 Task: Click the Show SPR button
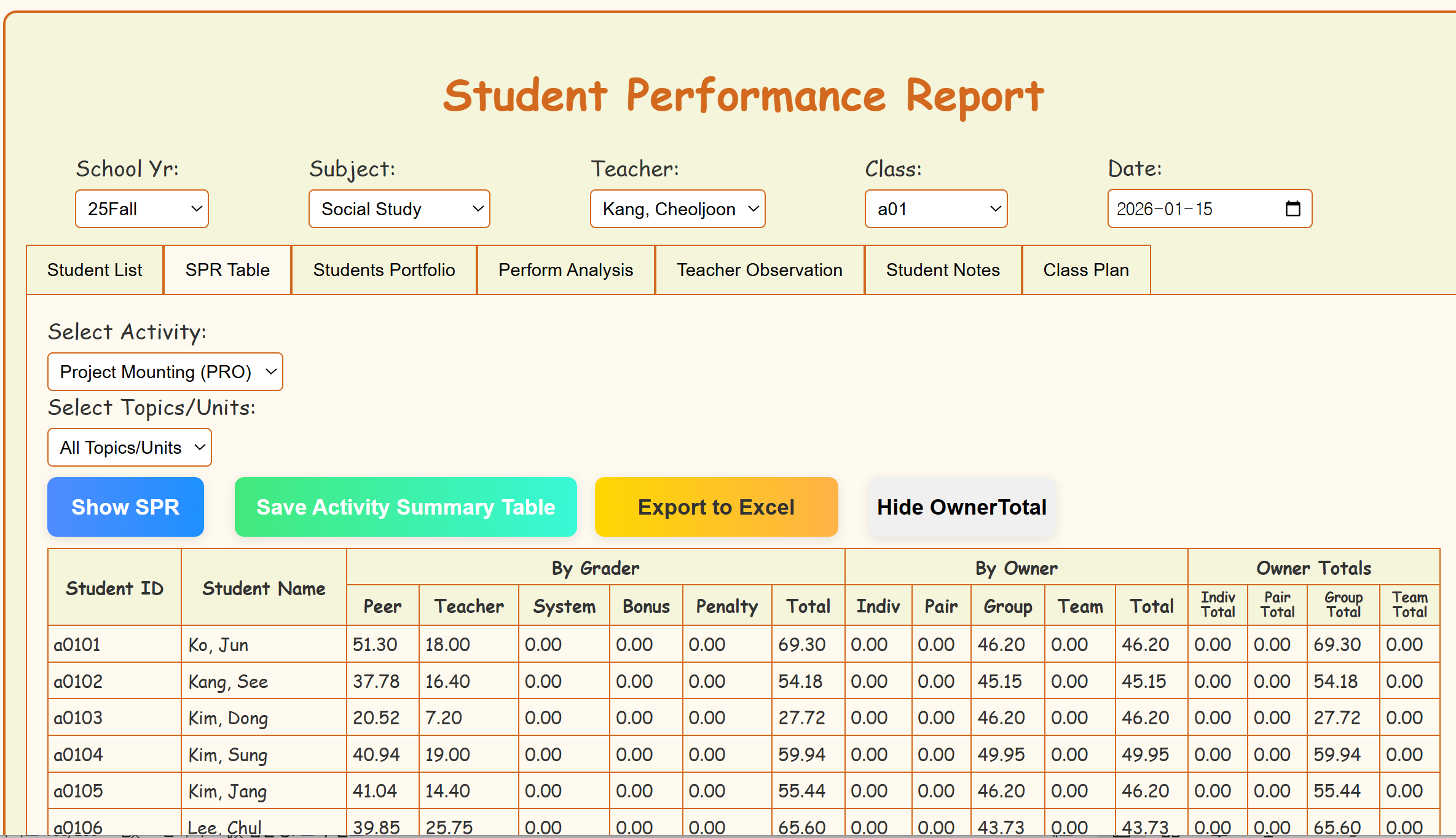125,507
